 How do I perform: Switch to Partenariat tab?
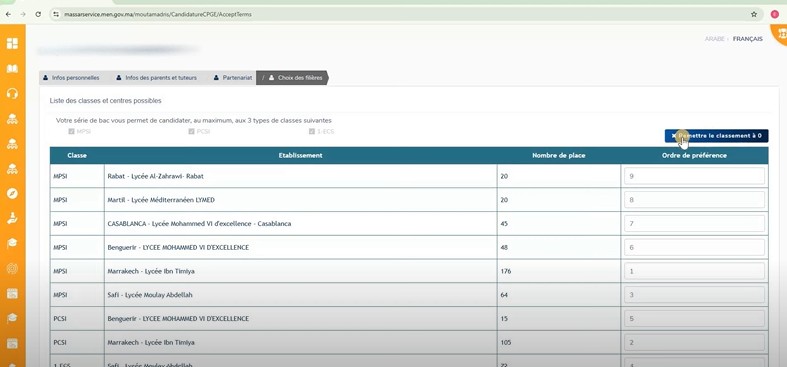232,78
